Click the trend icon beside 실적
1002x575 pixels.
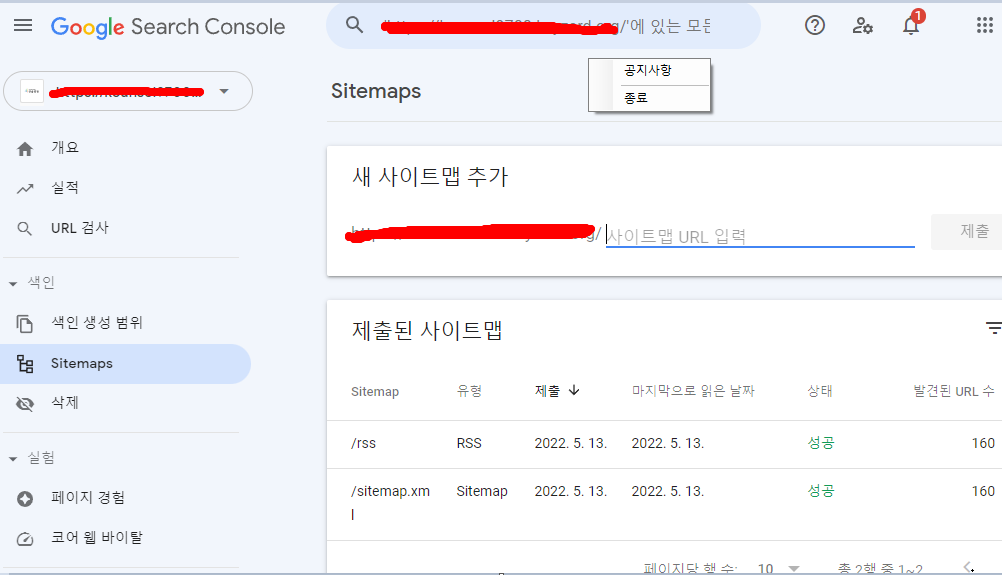(x=25, y=188)
